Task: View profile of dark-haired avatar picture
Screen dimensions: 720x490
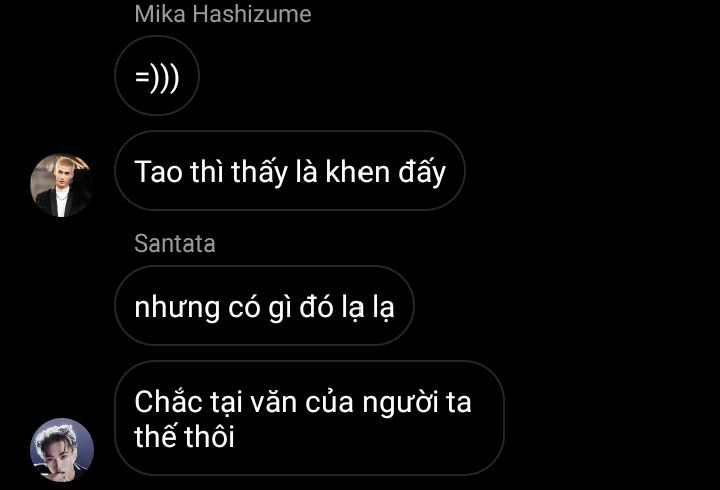Action: click(62, 450)
